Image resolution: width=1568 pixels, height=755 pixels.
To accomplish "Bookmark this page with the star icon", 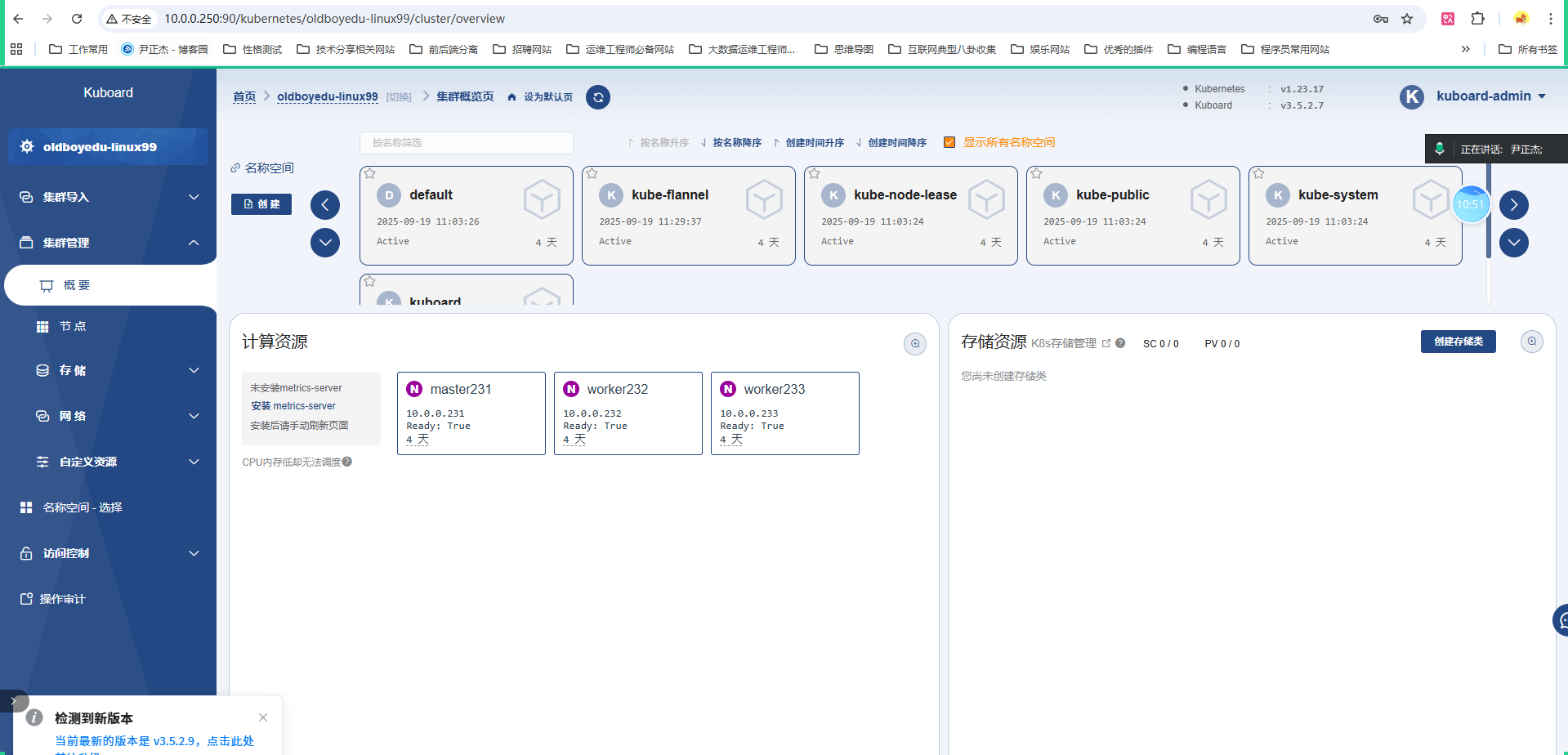I will (1407, 19).
